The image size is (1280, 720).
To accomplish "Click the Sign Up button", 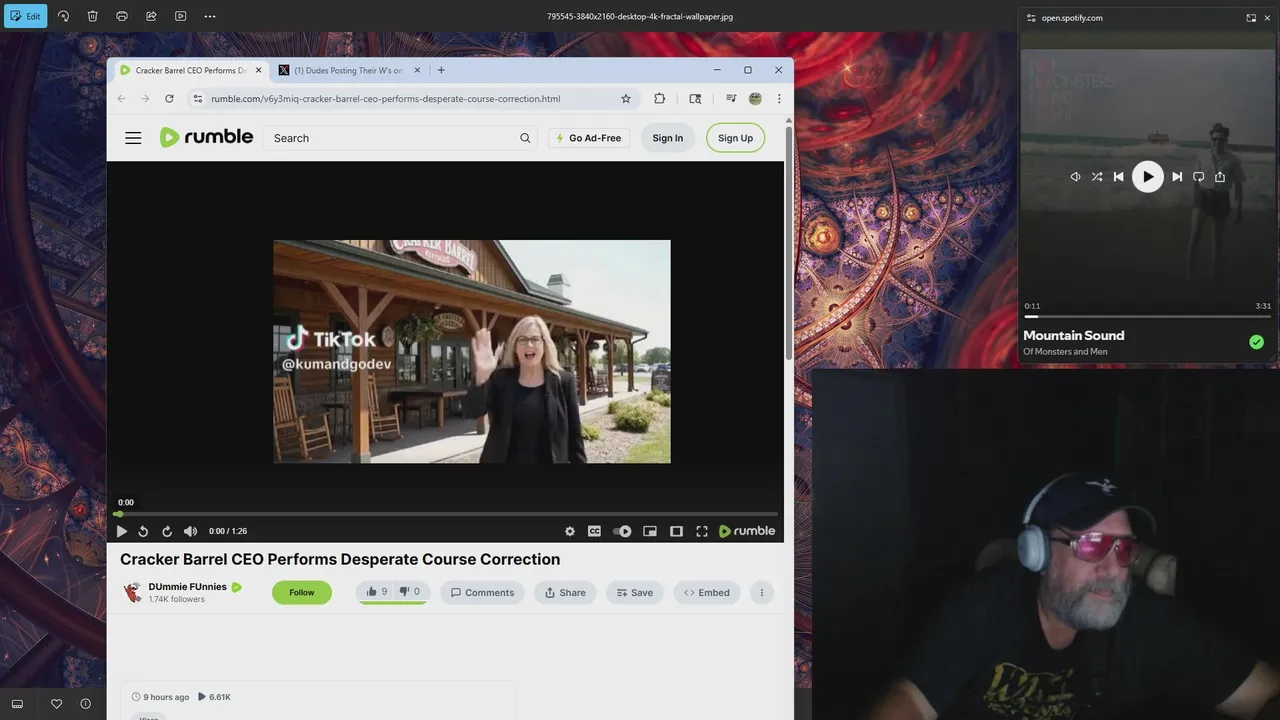I will (x=735, y=138).
